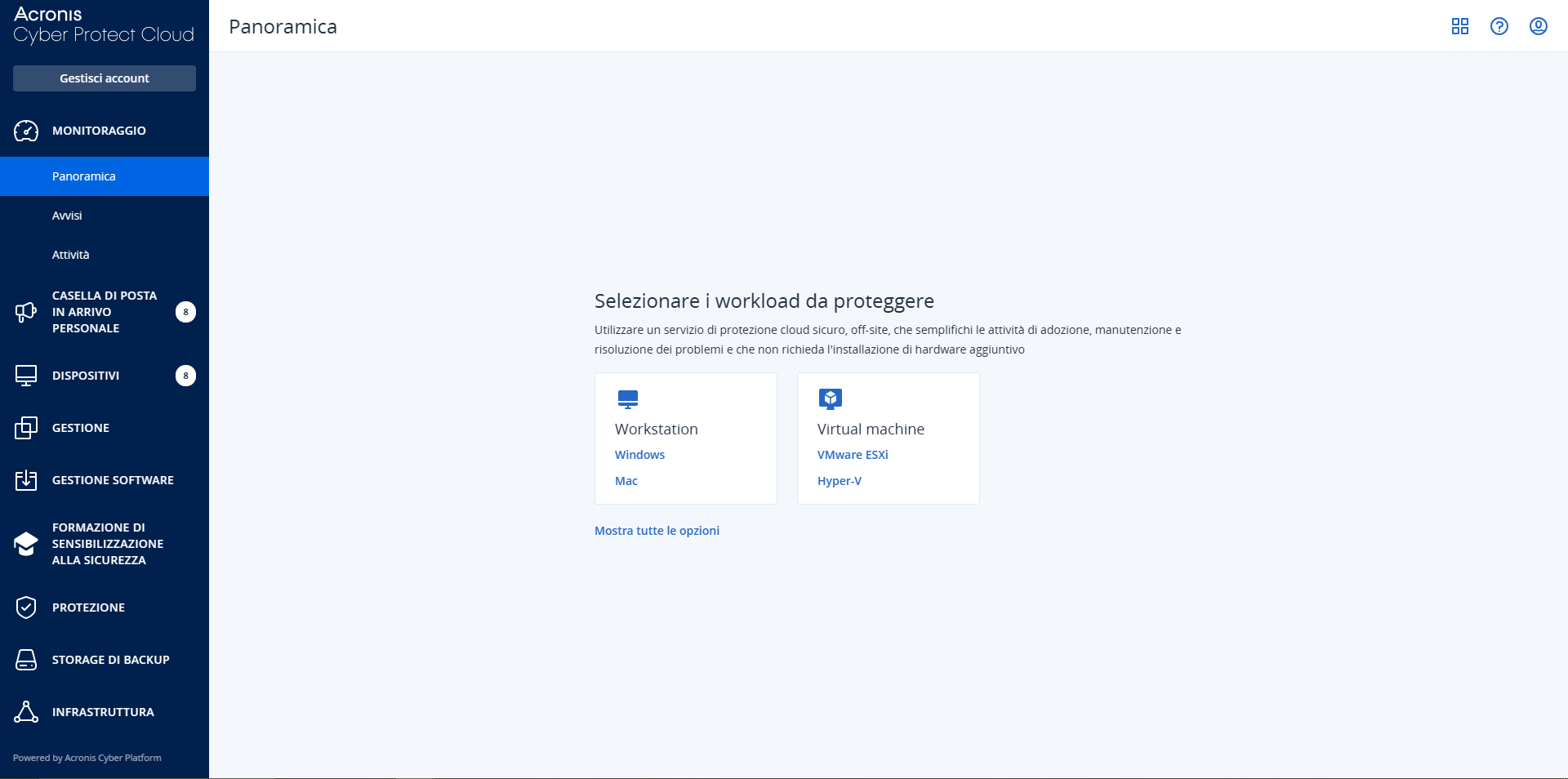Screen dimensions: 1568x779
Task: Open the help question mark icon
Action: [x=1499, y=26]
